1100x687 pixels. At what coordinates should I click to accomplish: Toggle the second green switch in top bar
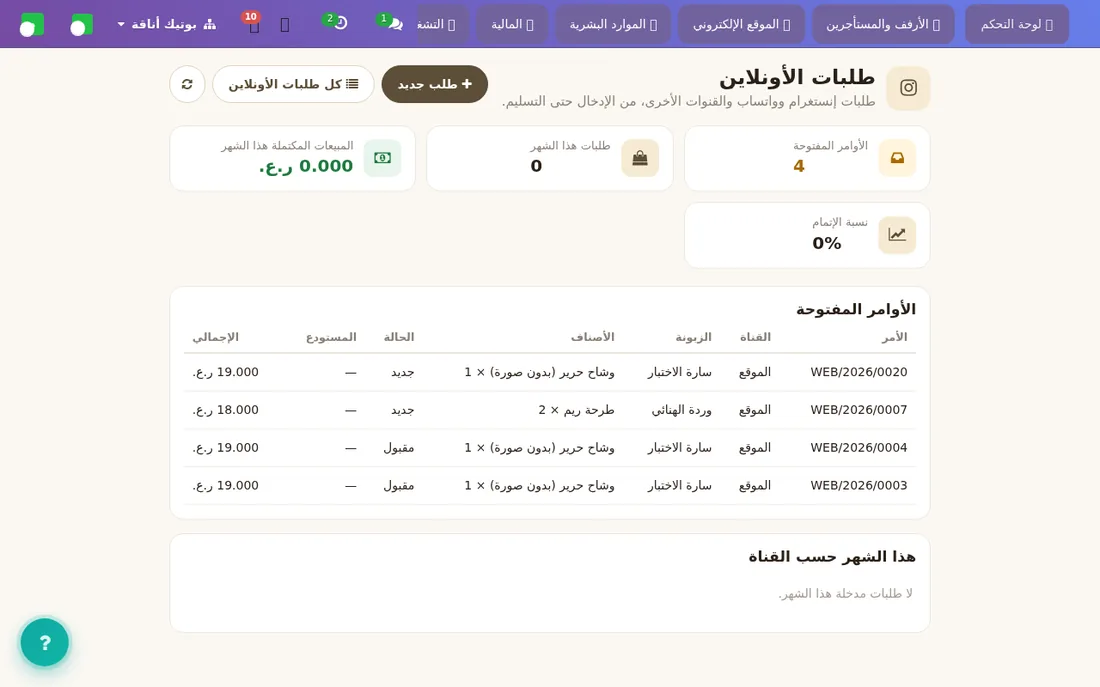coord(81,25)
